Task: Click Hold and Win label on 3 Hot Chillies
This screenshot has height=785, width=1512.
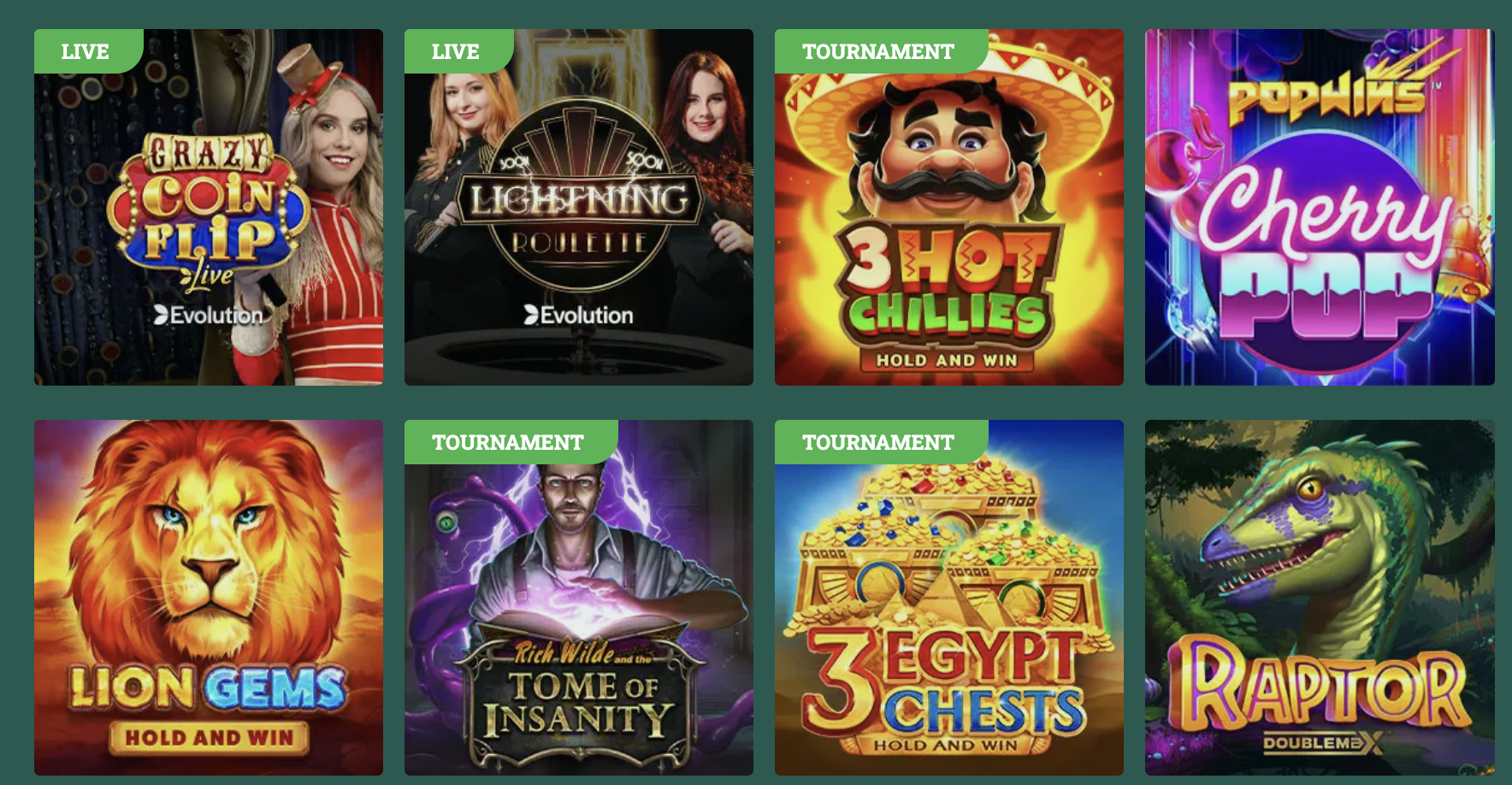Action: 947,360
